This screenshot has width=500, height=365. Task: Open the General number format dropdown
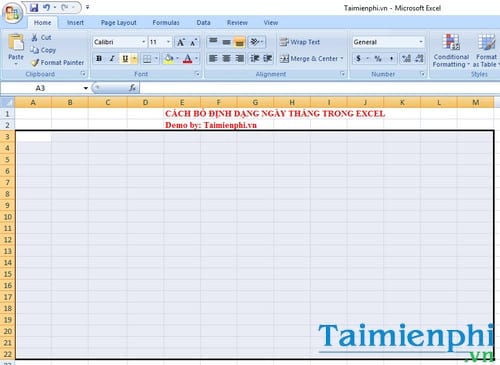(421, 42)
